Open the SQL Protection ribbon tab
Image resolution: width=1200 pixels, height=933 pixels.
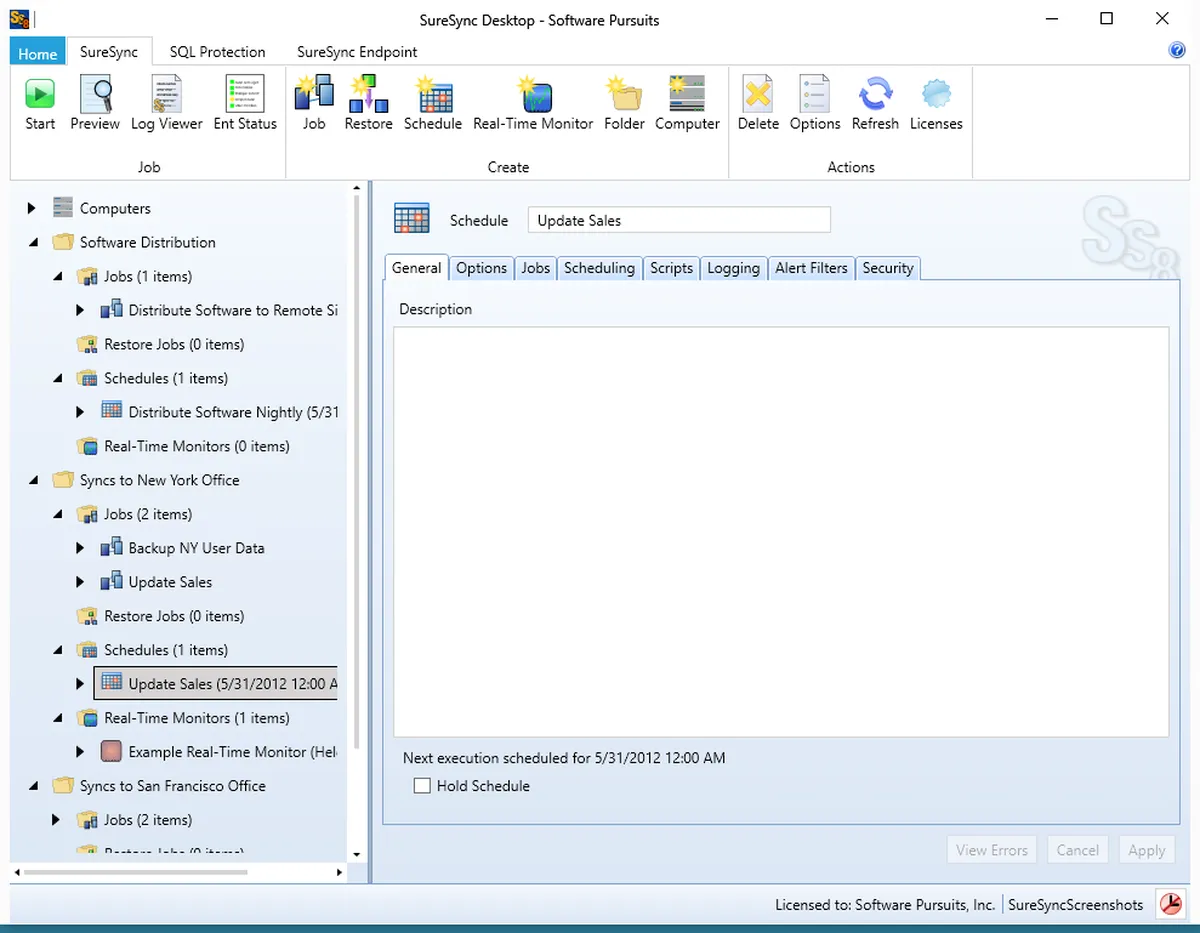(x=217, y=52)
